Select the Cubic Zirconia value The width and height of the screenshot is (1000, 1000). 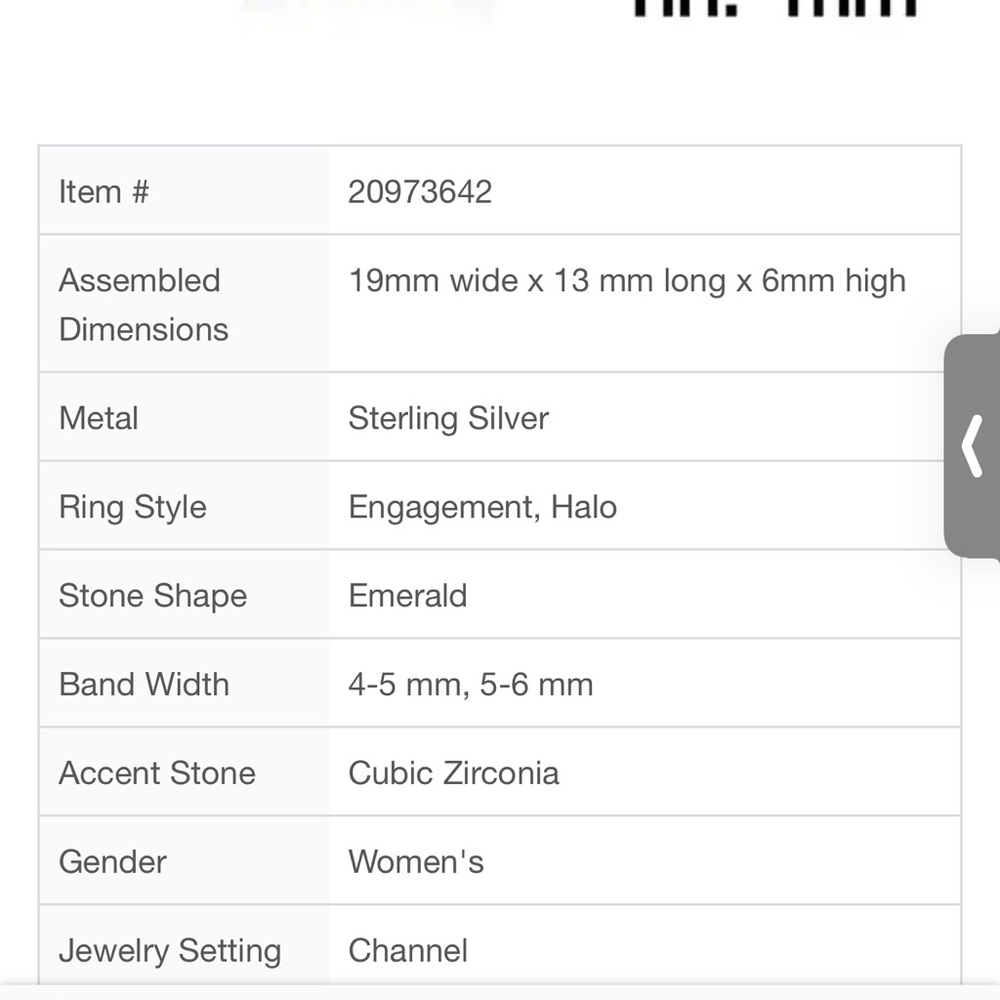454,773
